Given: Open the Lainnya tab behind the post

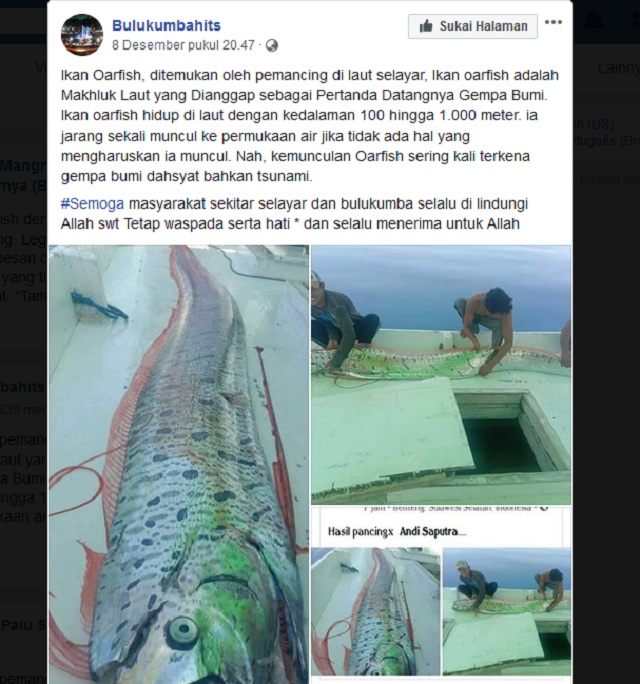Looking at the screenshot, I should pyautogui.click(x=619, y=68).
